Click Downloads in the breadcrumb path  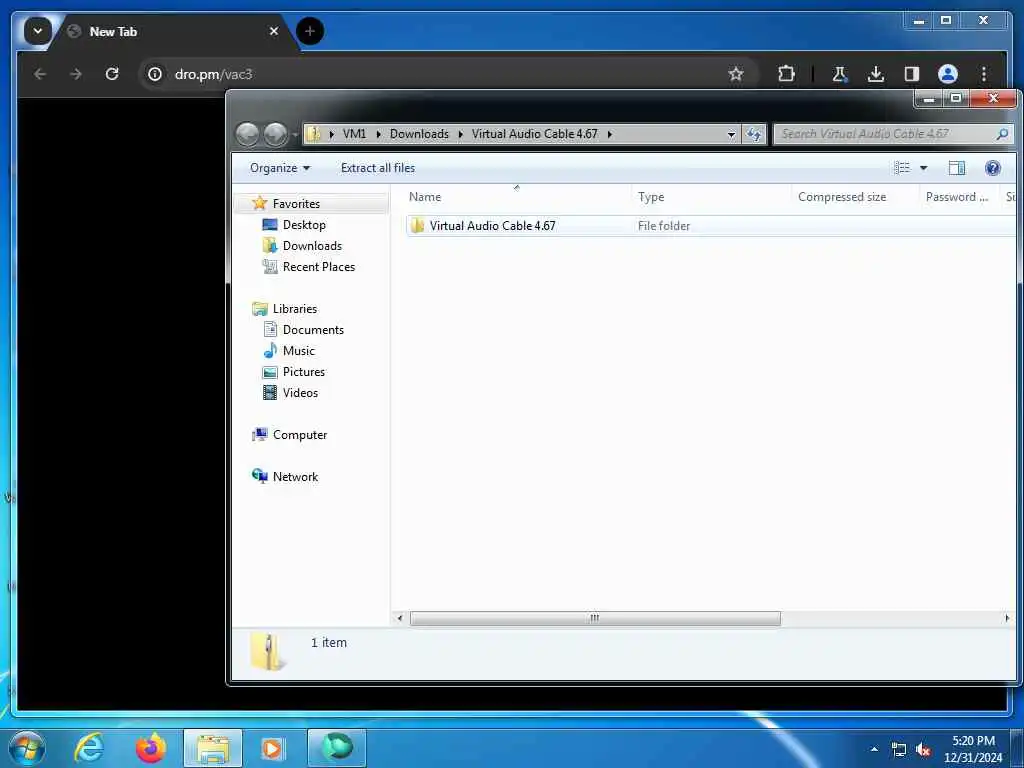tap(419, 134)
